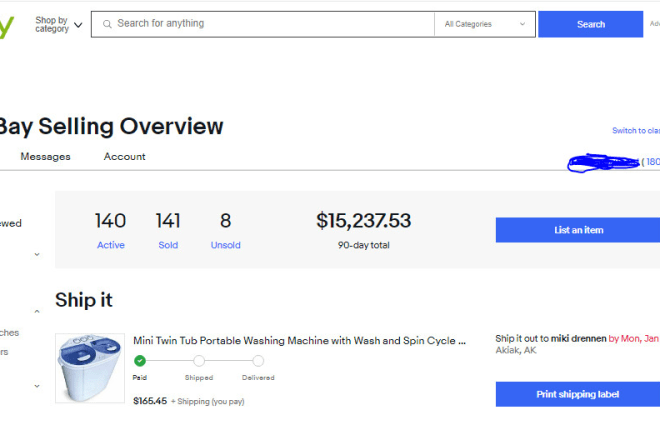Expand sidebar chevron below the 'ewed' item
This screenshot has height=440, width=660.
coord(37,254)
